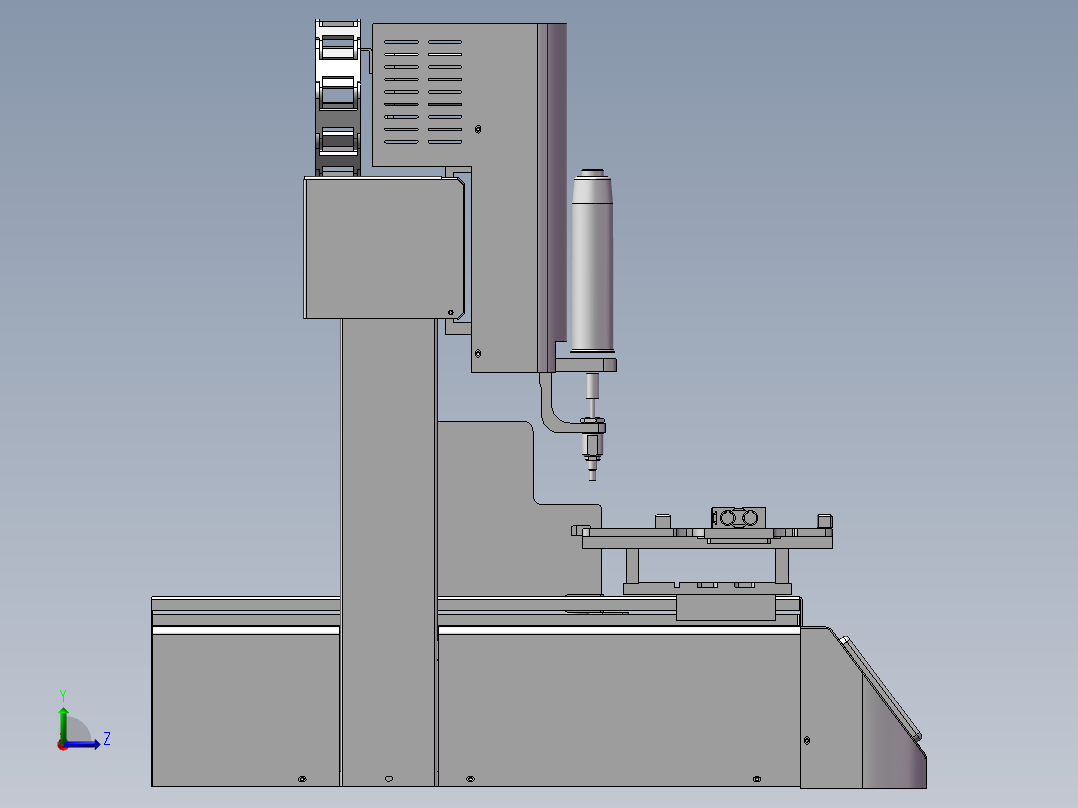Select the slider carriage block under fixture

coord(726,607)
